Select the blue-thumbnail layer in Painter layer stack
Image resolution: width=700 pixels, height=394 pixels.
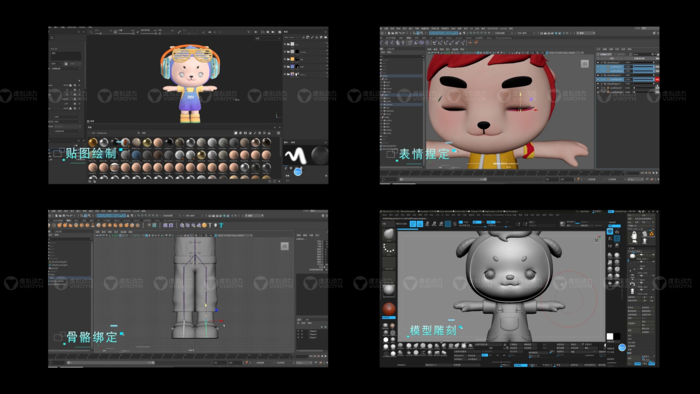click(x=292, y=66)
